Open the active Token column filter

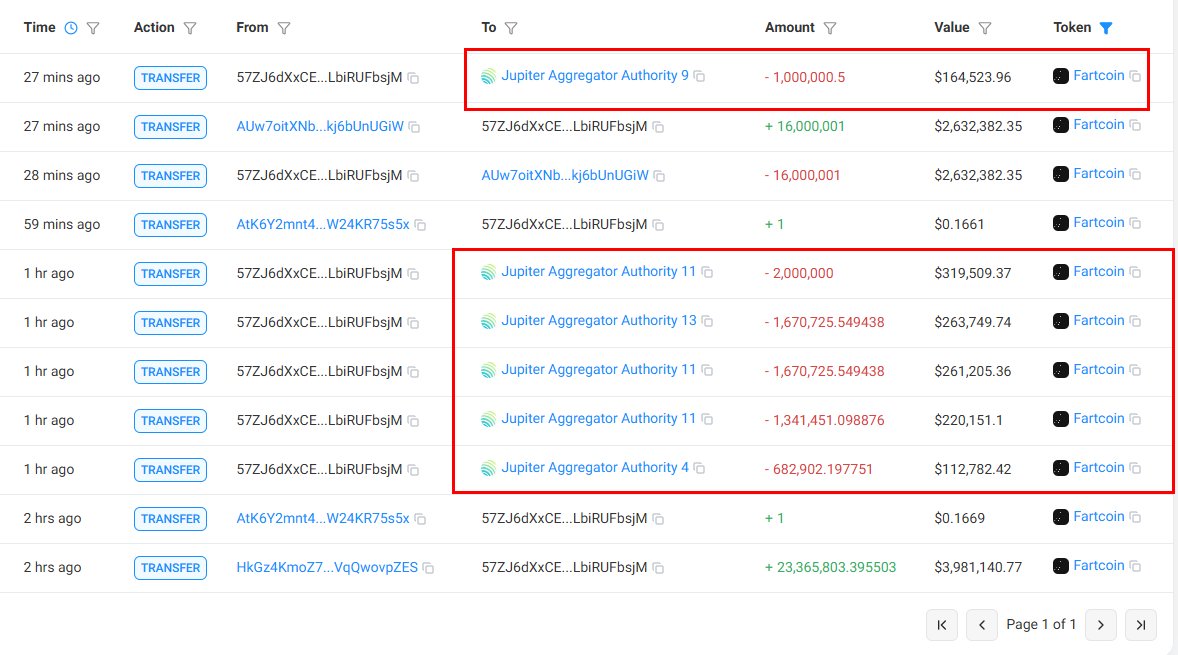click(x=1106, y=28)
